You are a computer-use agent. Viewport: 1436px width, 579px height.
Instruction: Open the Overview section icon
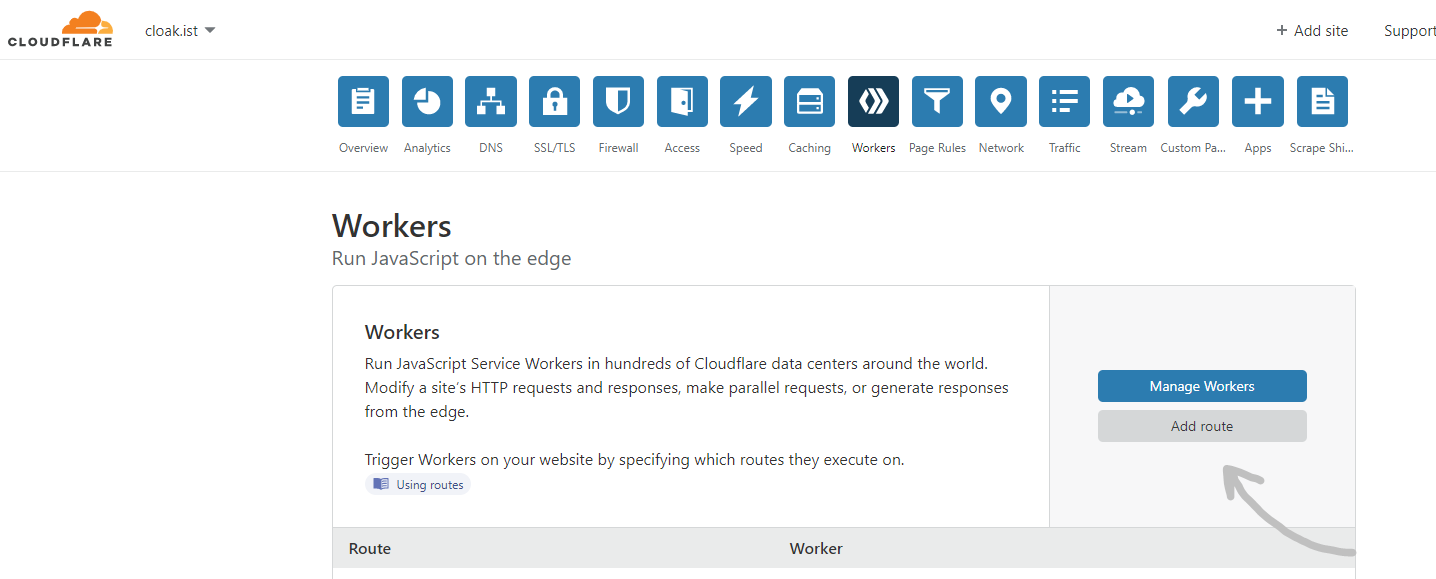363,102
